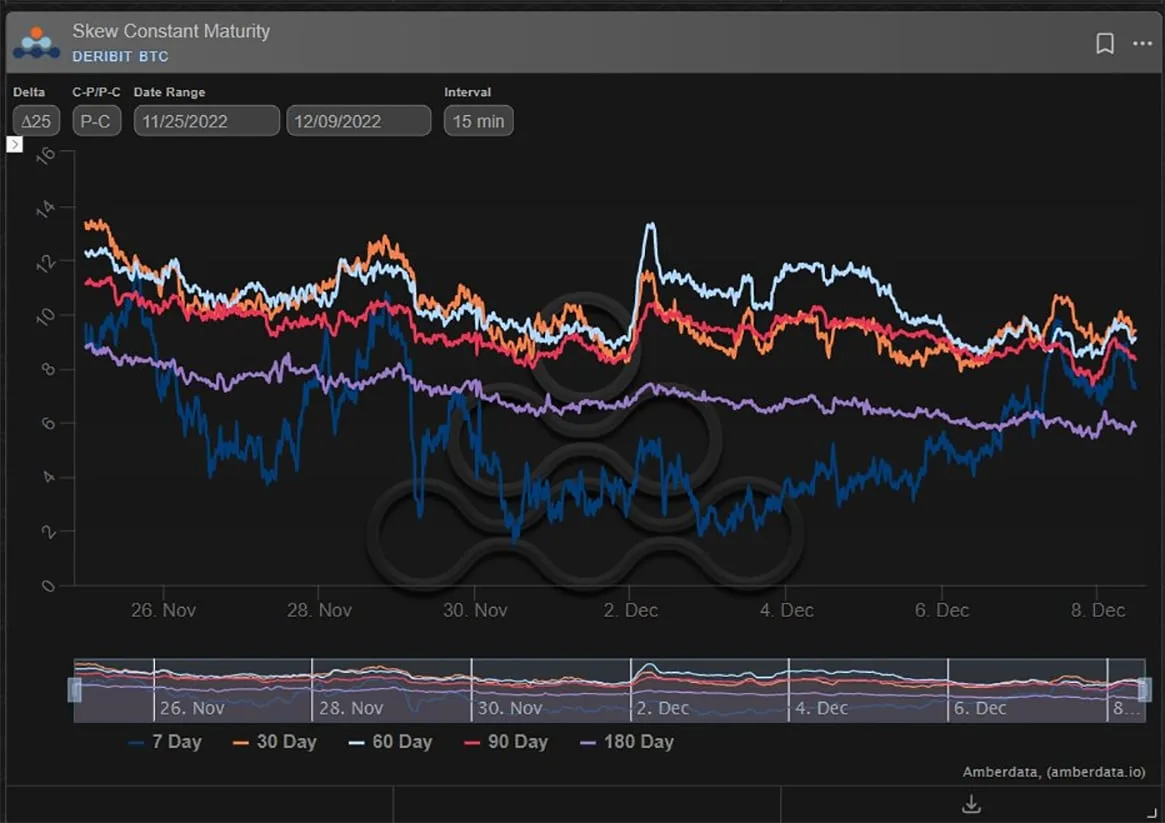Toggle the 180 Day series in legend
Image resolution: width=1165 pixels, height=823 pixels.
[627, 741]
